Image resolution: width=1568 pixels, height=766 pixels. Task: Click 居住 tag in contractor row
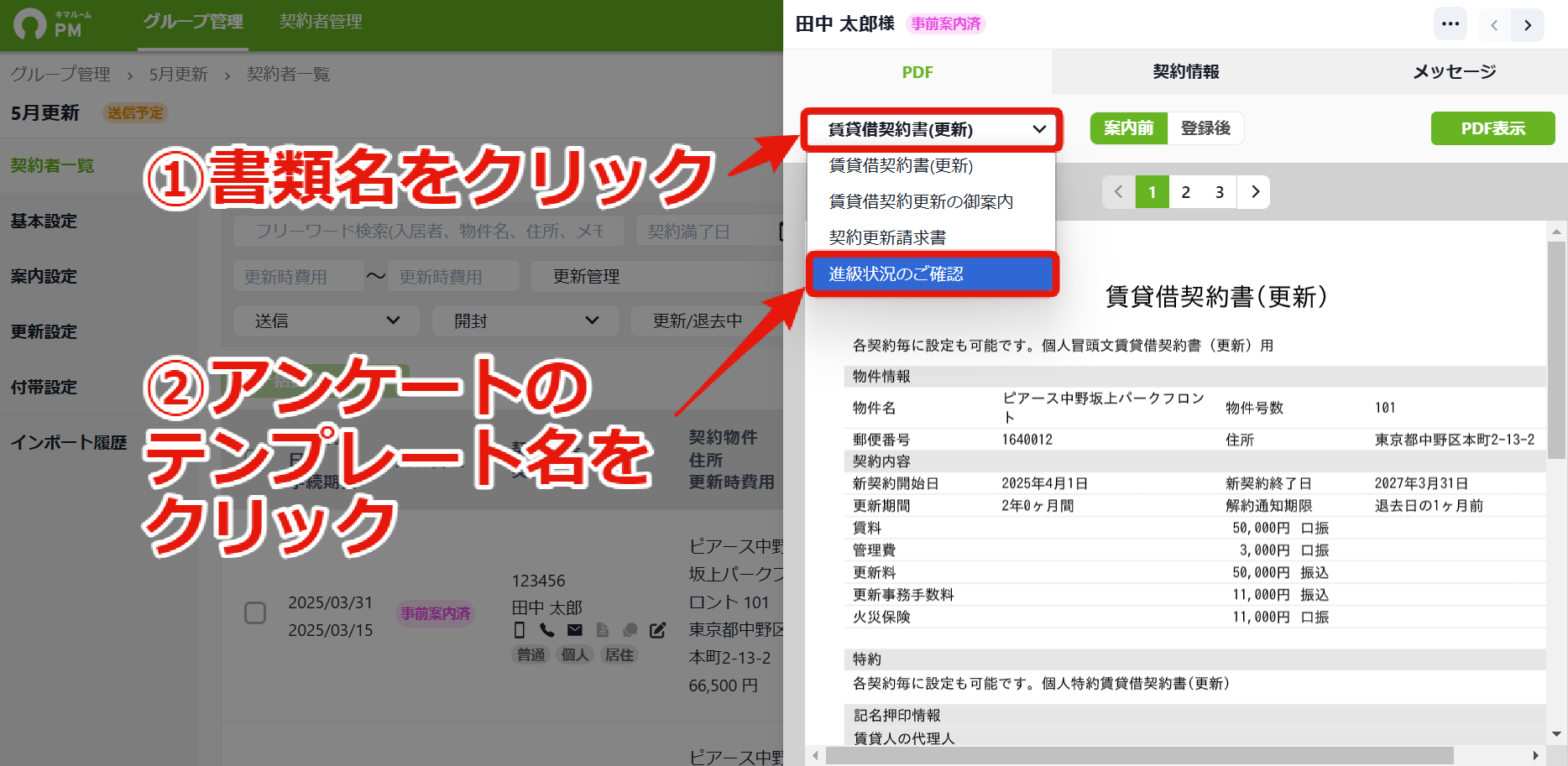[619, 655]
